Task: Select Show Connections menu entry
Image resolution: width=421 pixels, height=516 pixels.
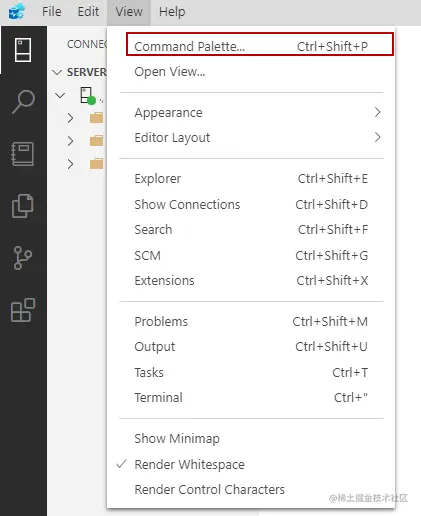Action: tap(251, 204)
